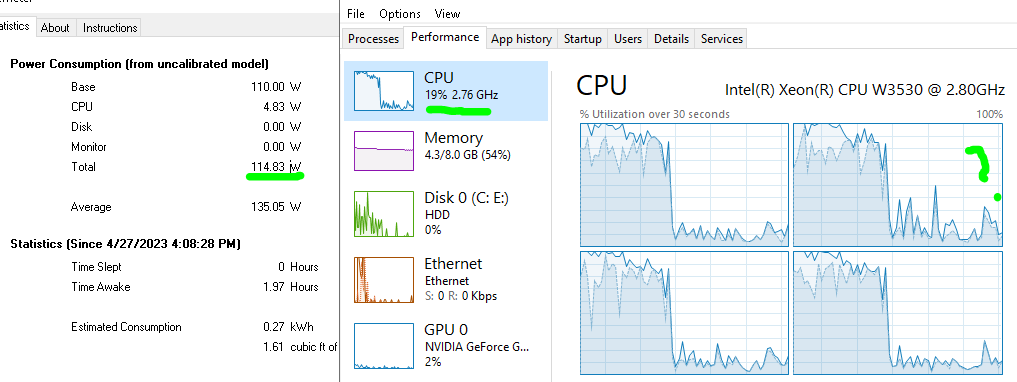Image resolution: width=1017 pixels, height=382 pixels.
Task: Open the Instructions tab
Action: click(x=110, y=28)
